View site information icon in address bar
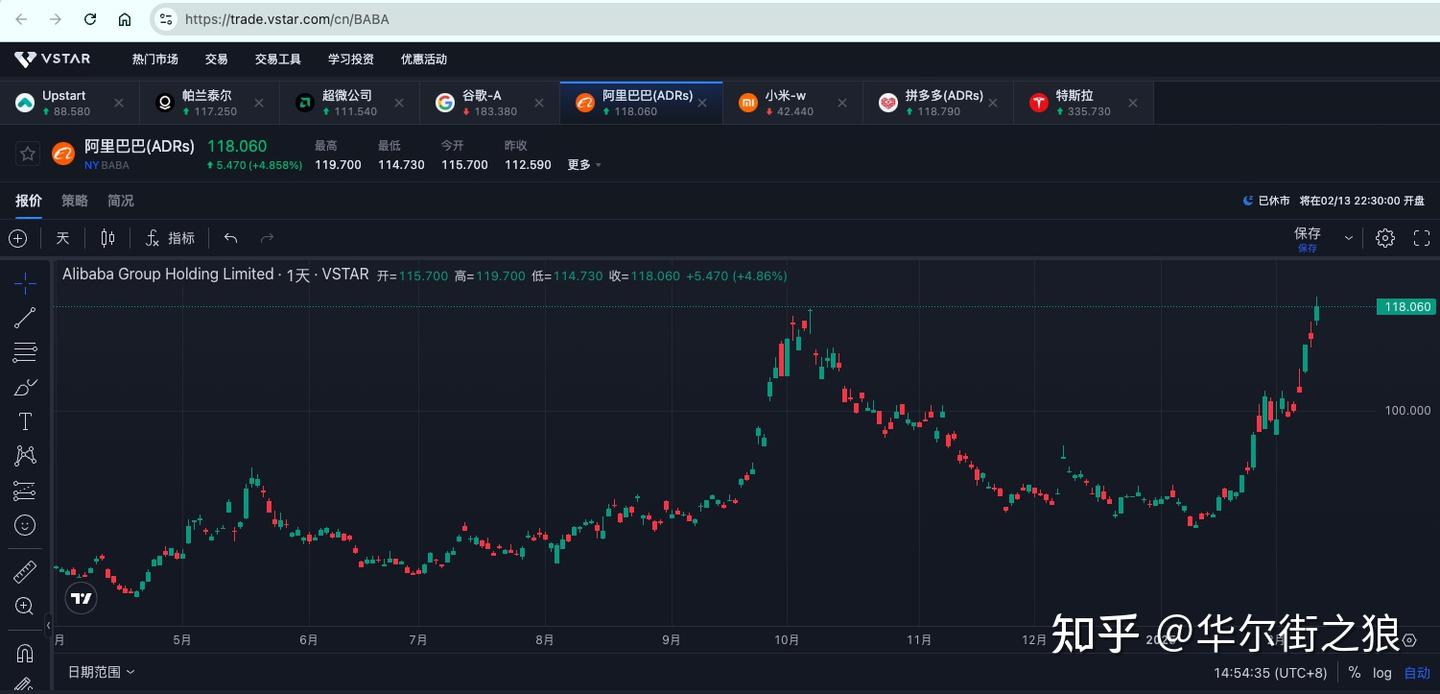 click(x=166, y=19)
